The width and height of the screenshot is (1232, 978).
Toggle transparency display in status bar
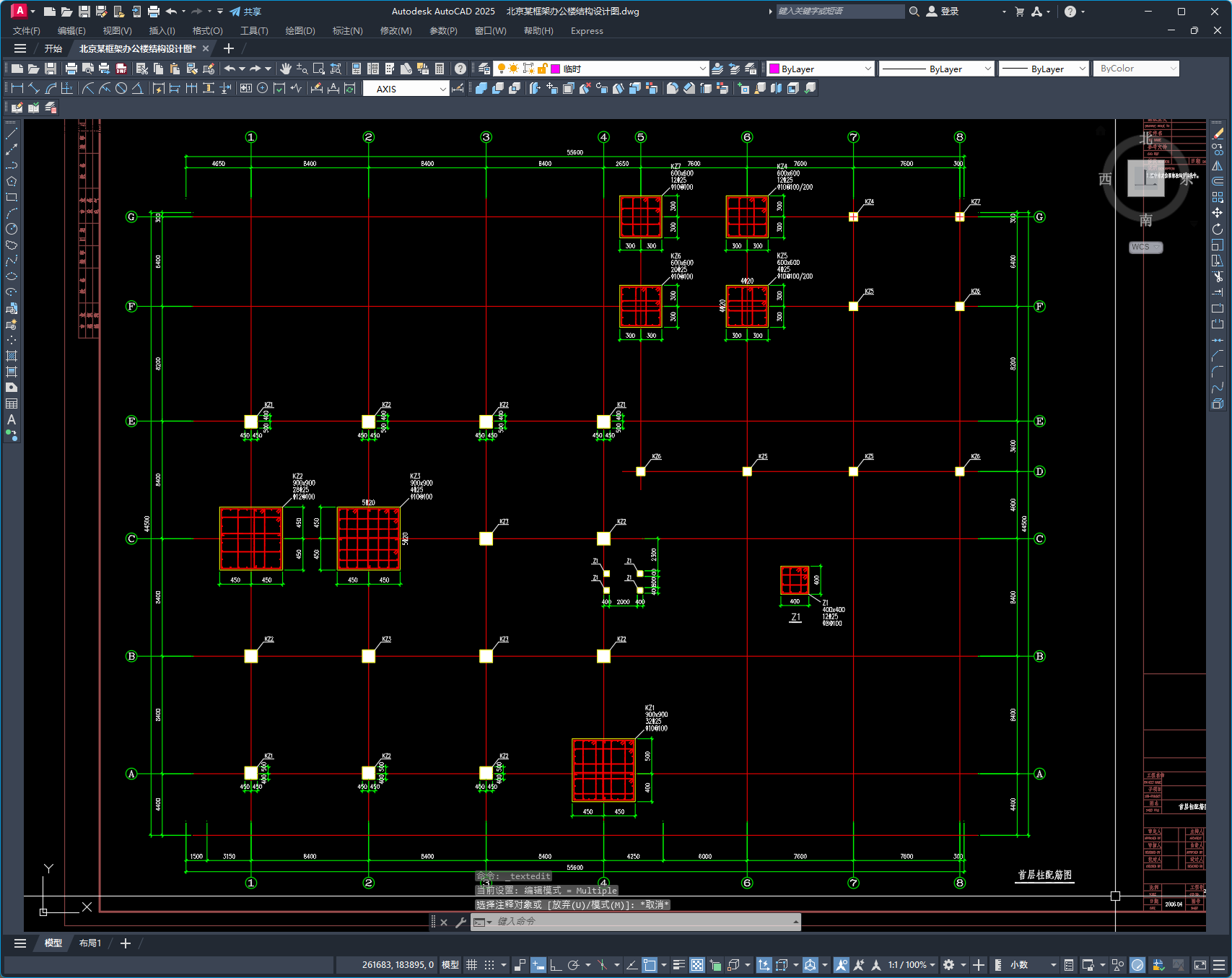tap(697, 965)
